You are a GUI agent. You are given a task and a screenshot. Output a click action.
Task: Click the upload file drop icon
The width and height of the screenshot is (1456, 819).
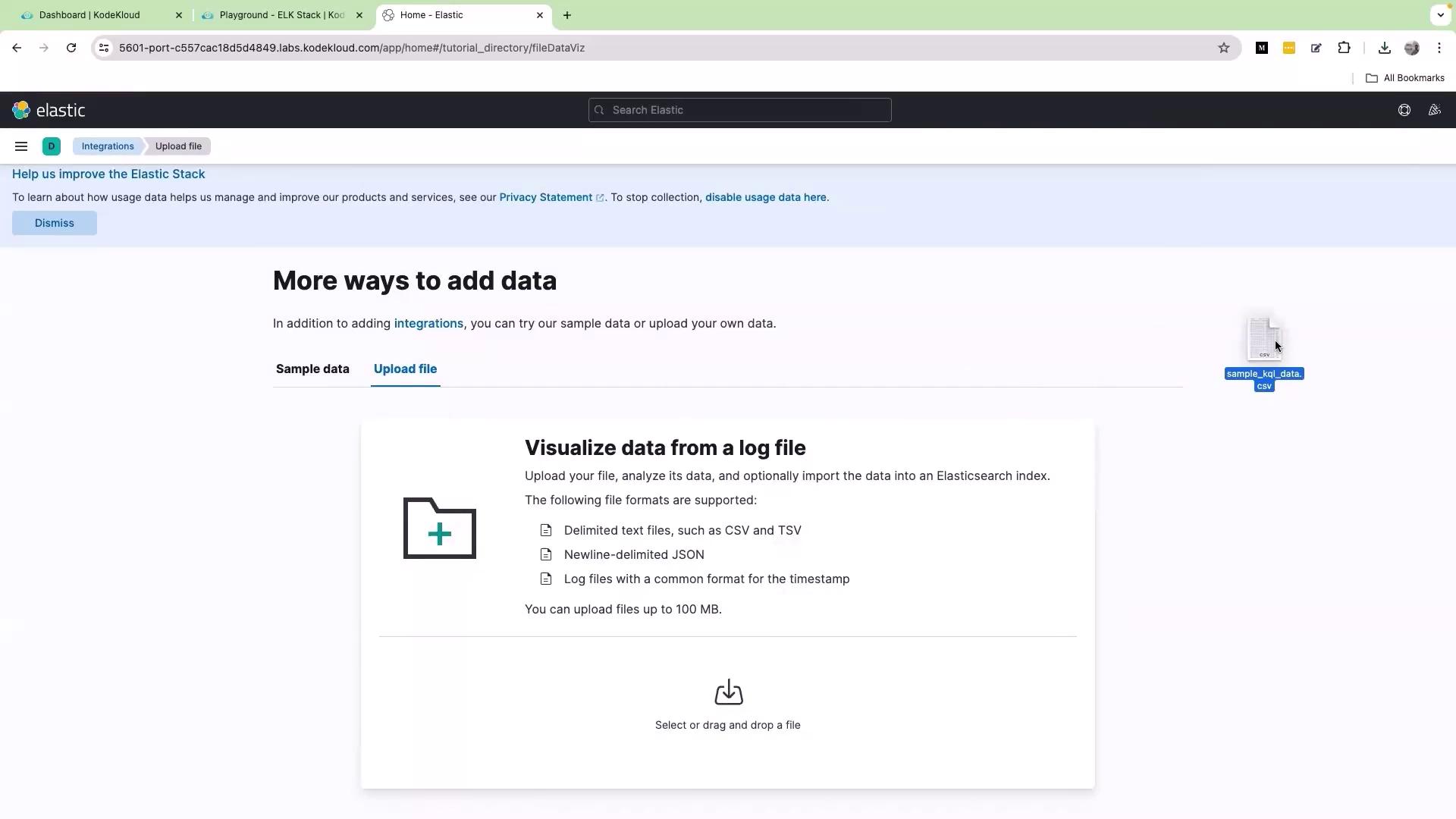pyautogui.click(x=728, y=692)
